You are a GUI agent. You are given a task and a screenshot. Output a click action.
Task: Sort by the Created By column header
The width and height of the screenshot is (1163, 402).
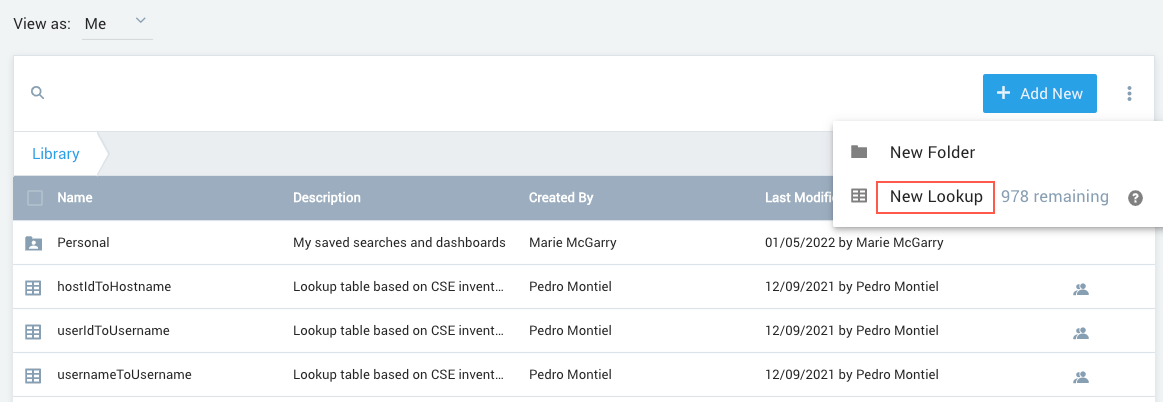click(561, 198)
